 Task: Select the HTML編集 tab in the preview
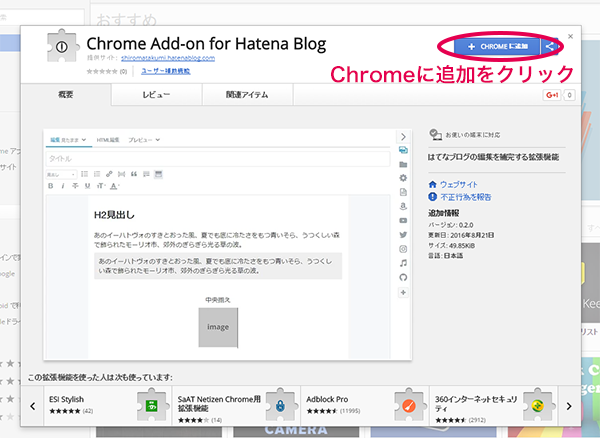coord(108,140)
